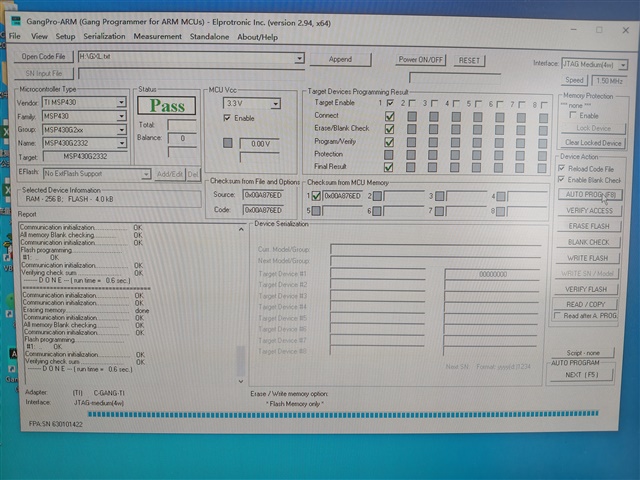Screen dimensions: 640x480
Task: Open the Serialization menu
Action: click(x=104, y=36)
